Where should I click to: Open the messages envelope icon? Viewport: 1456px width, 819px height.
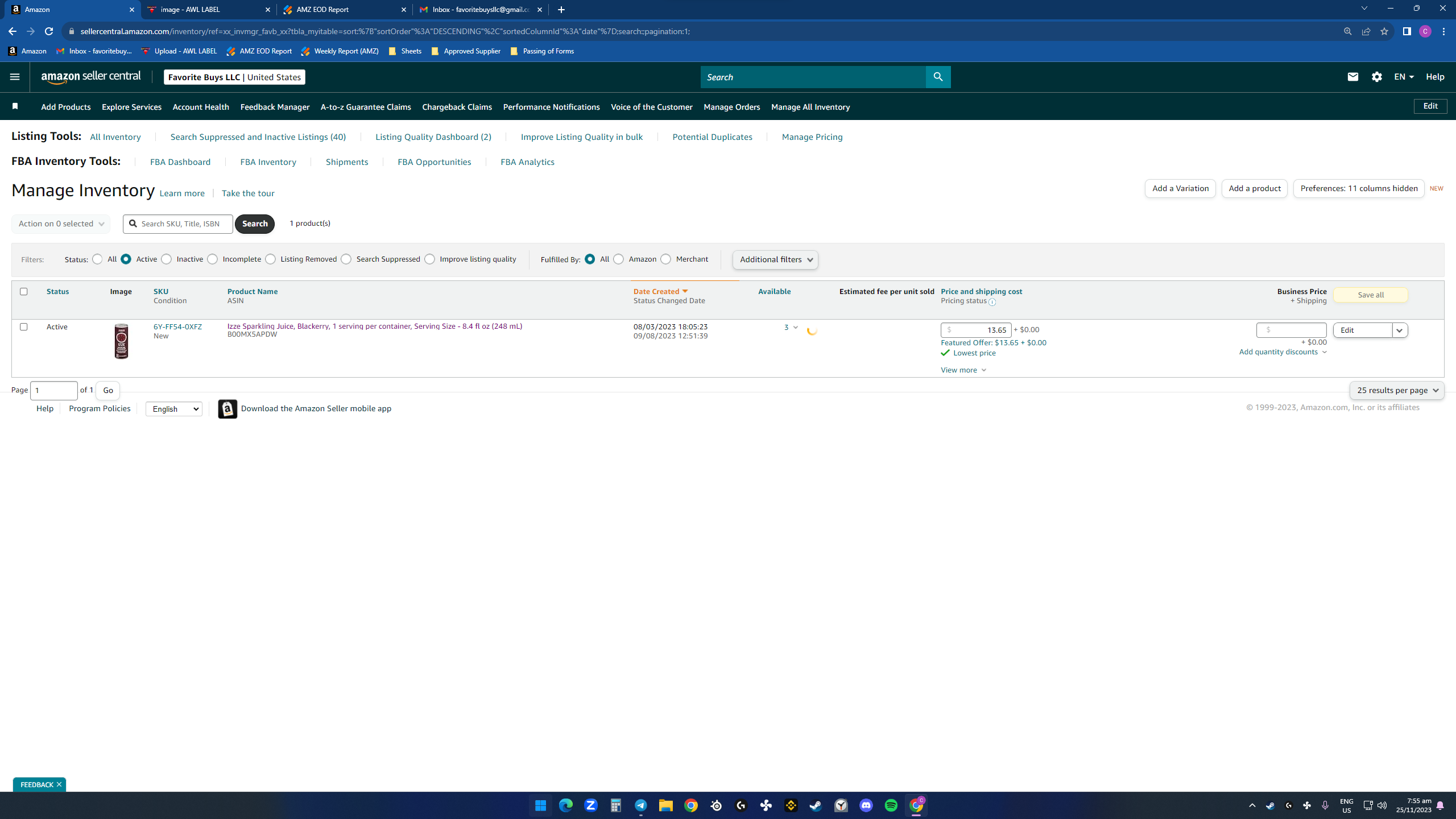click(x=1353, y=77)
